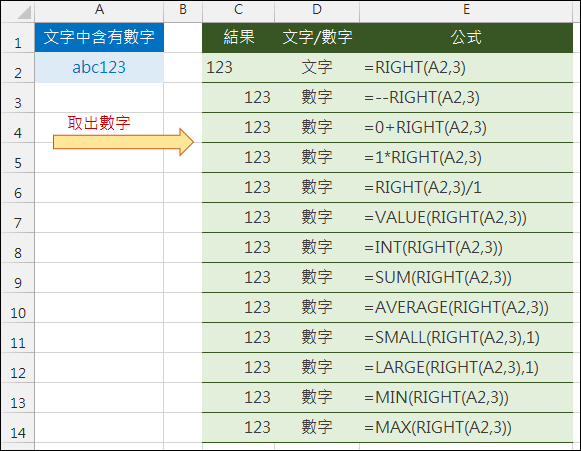Click the formula =0+RIGHT(A2,3) cell
This screenshot has height=451, width=581.
click(466, 127)
